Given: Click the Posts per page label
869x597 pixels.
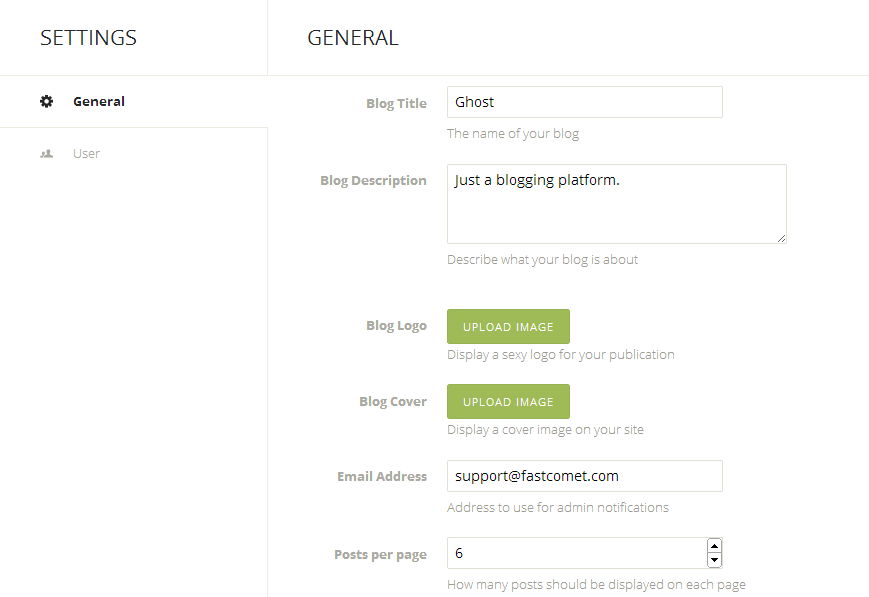Looking at the screenshot, I should [380, 555].
